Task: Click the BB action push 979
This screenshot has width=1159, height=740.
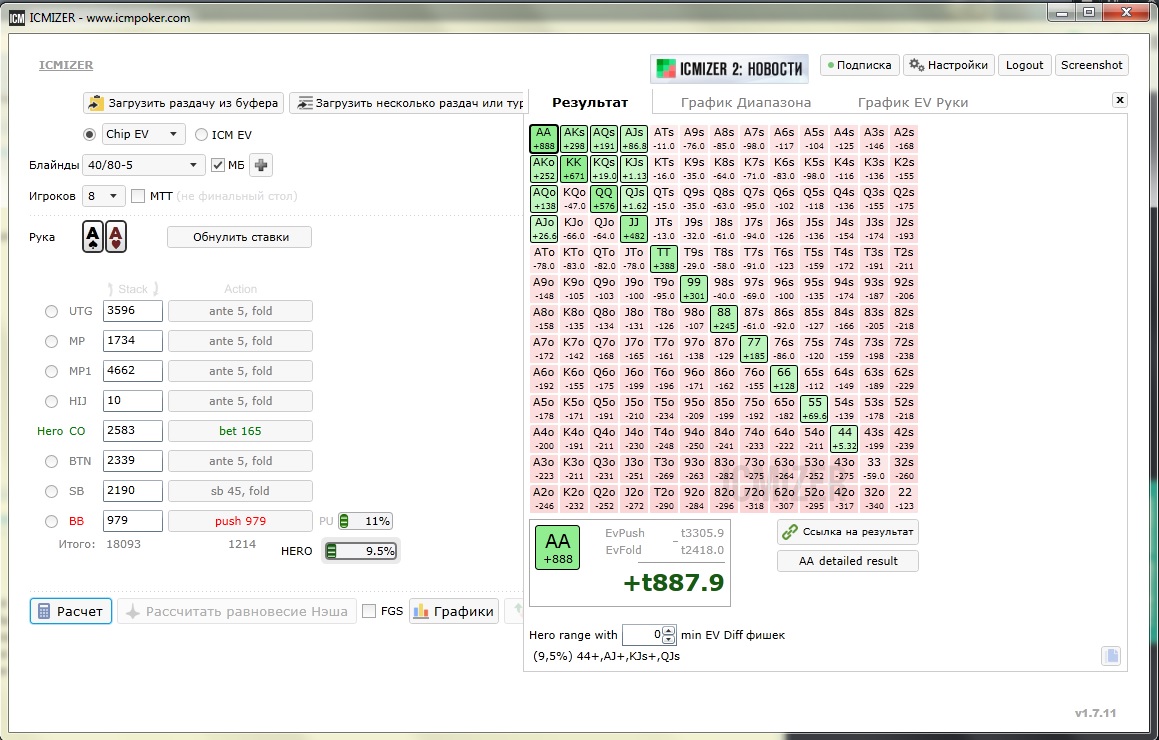Action: pyautogui.click(x=240, y=521)
